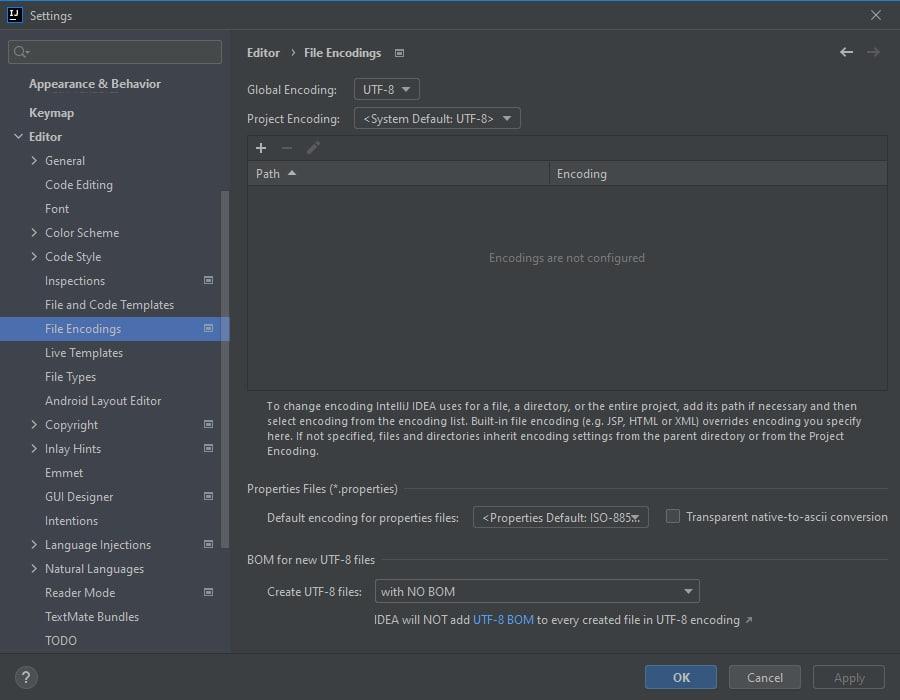Open Font settings page
Screen dimensions: 900x700
[x=57, y=209]
